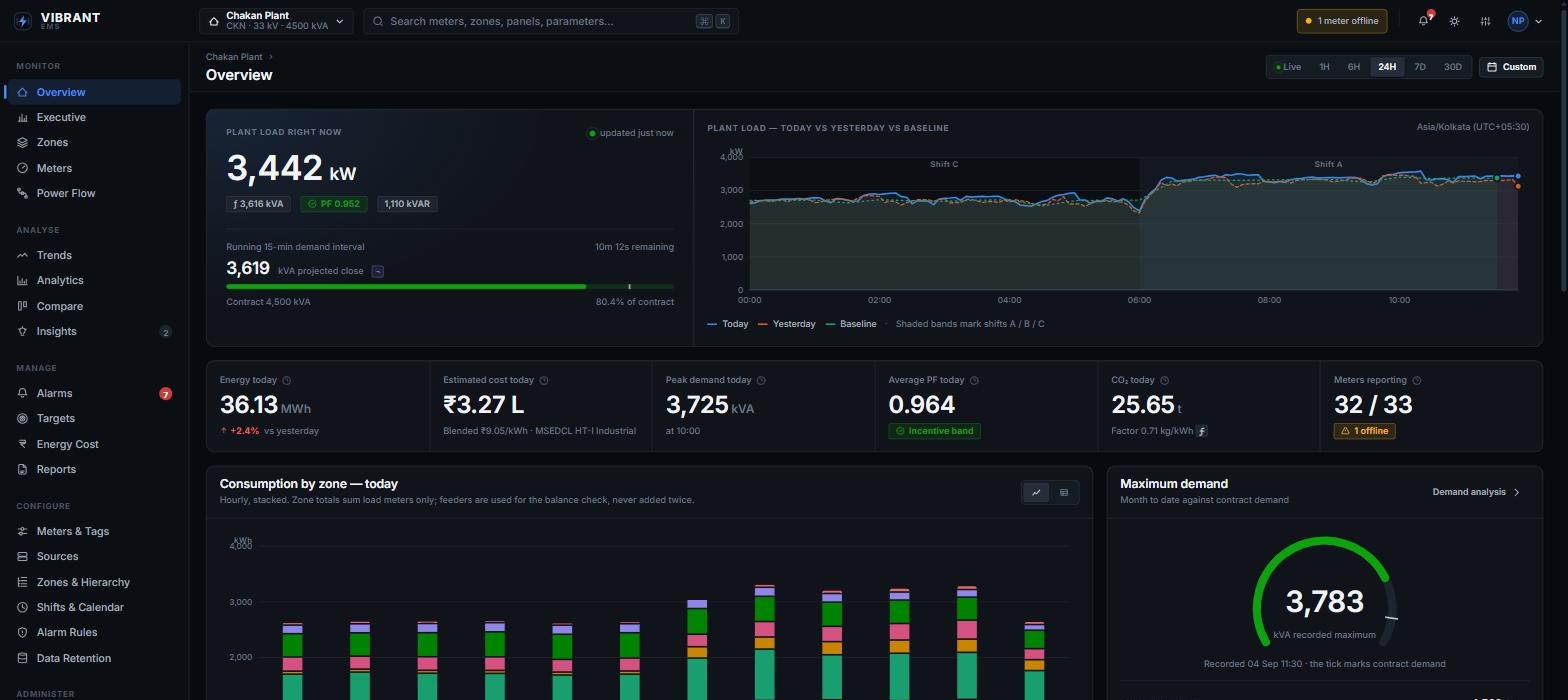Click the Baseline legend color swatch
Screen dimensions: 1568x700
(x=830, y=324)
